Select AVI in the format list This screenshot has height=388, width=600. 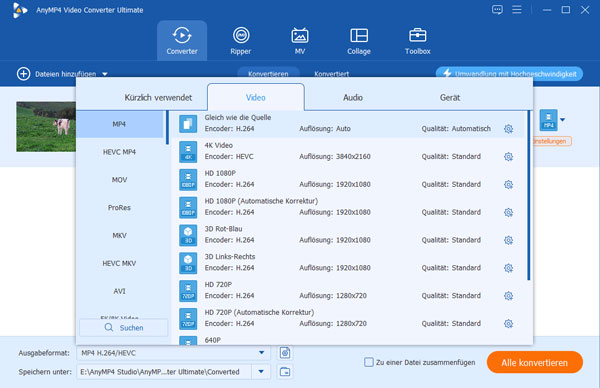[x=119, y=291]
